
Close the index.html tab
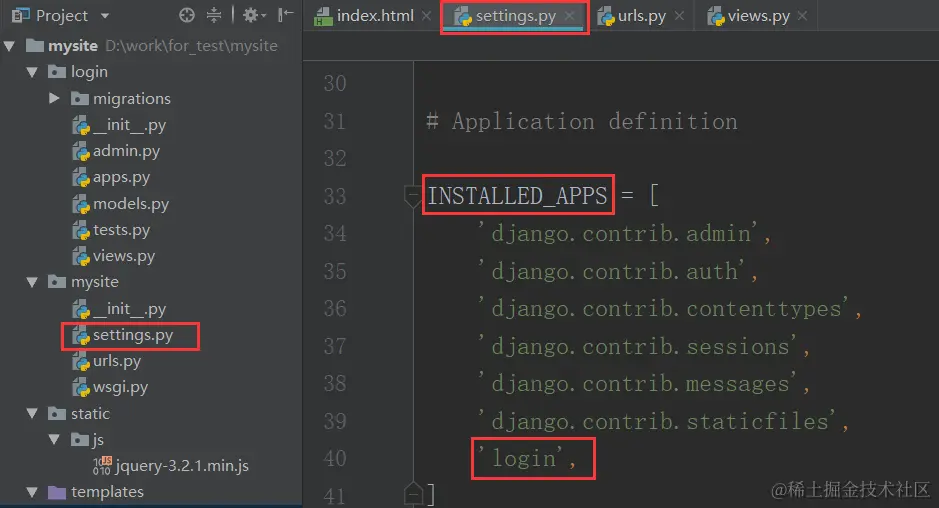coord(426,16)
